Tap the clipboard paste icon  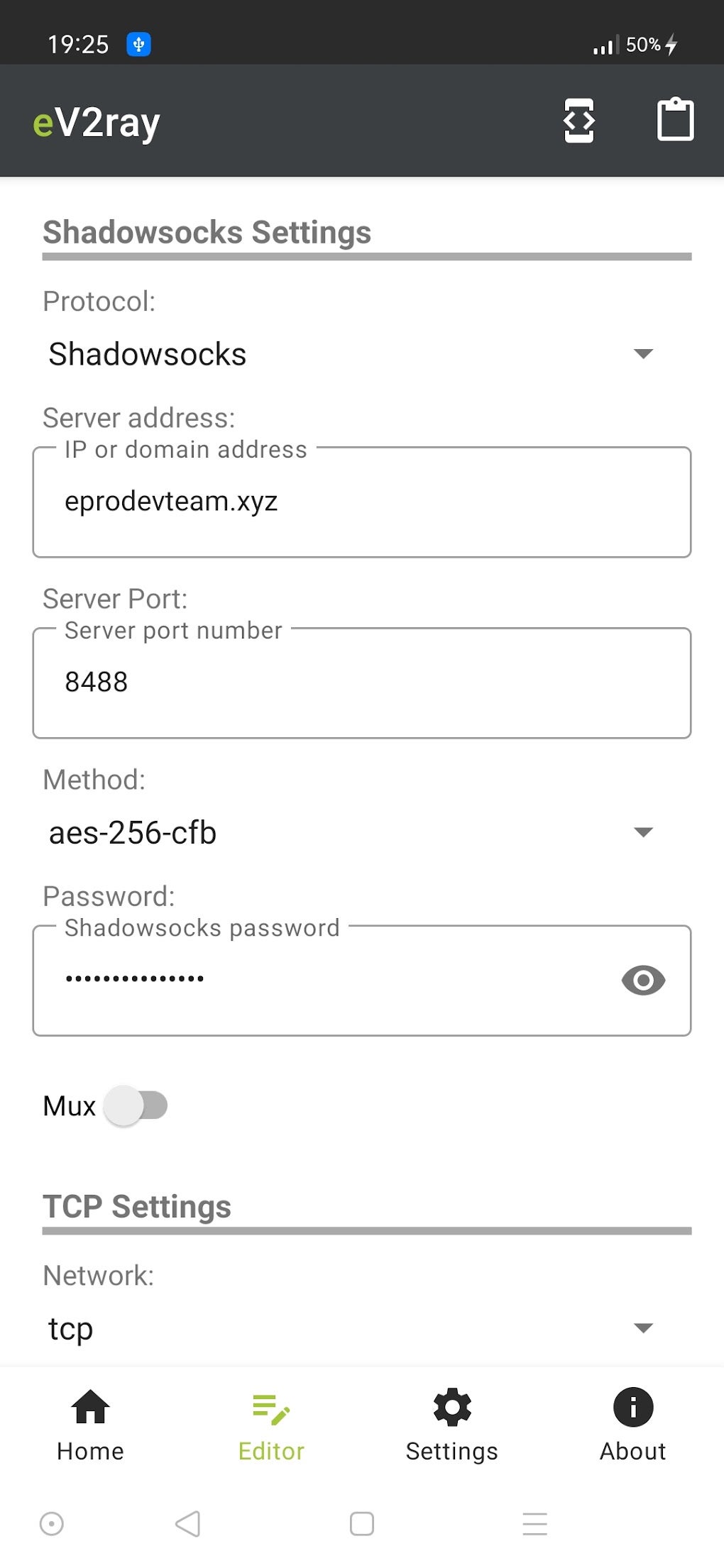click(674, 120)
